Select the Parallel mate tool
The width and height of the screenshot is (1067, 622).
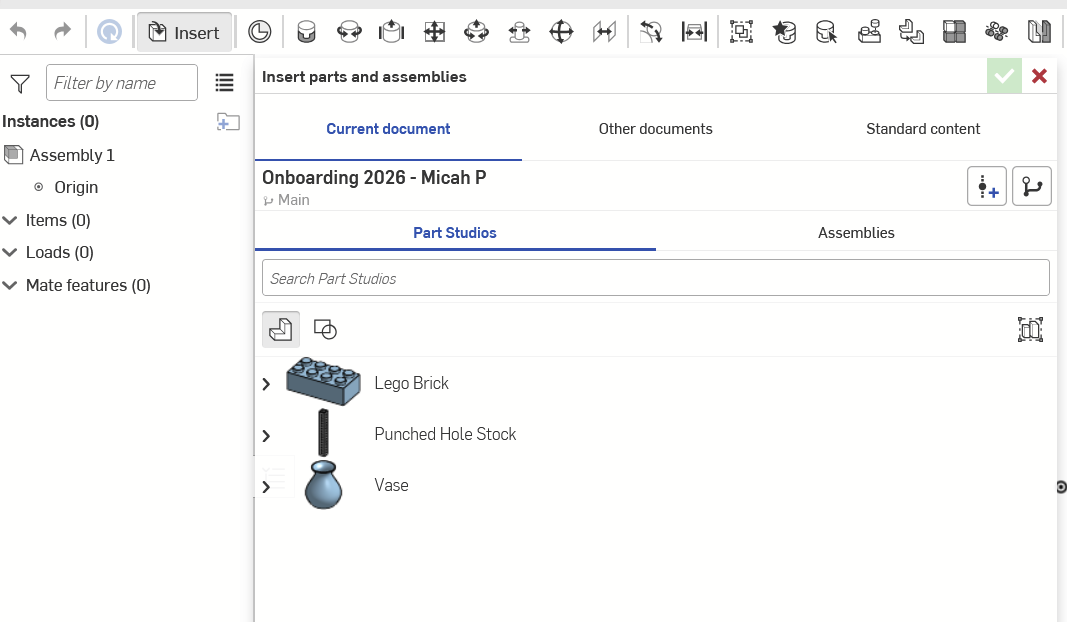point(604,31)
